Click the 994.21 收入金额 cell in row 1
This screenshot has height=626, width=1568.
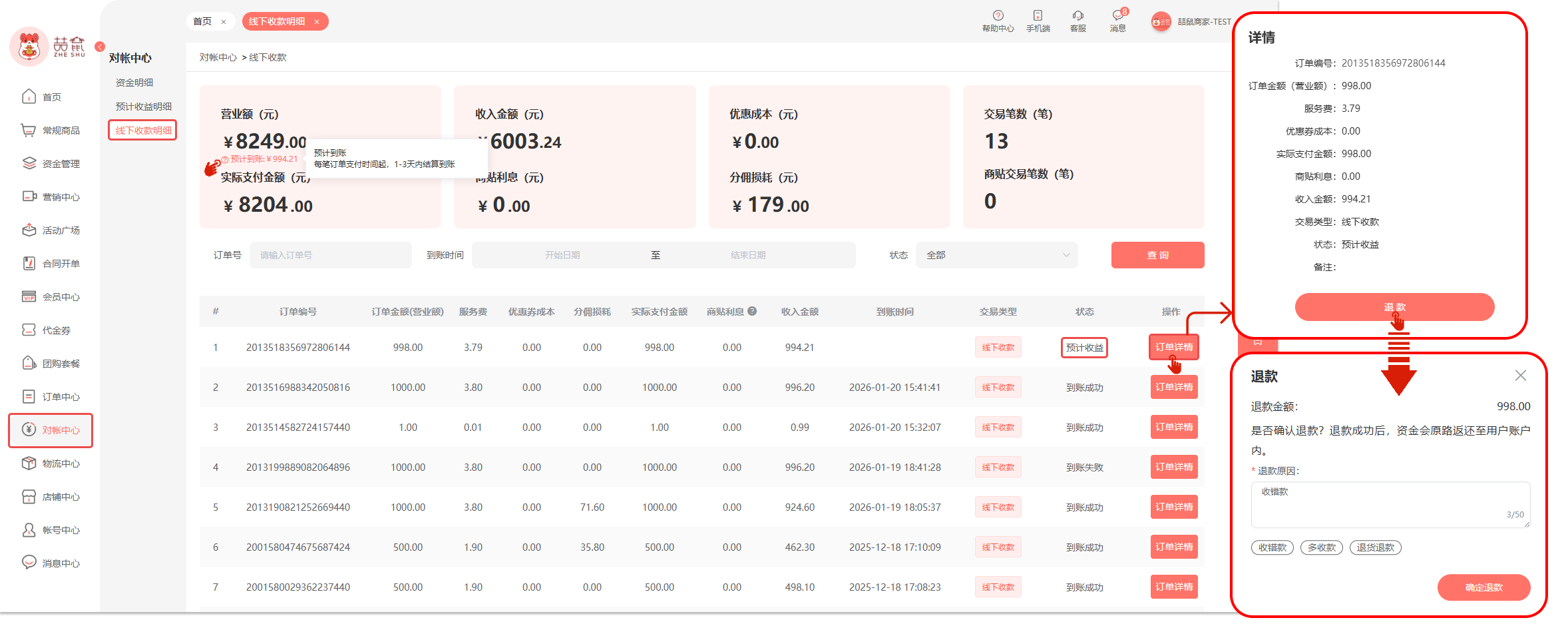799,348
